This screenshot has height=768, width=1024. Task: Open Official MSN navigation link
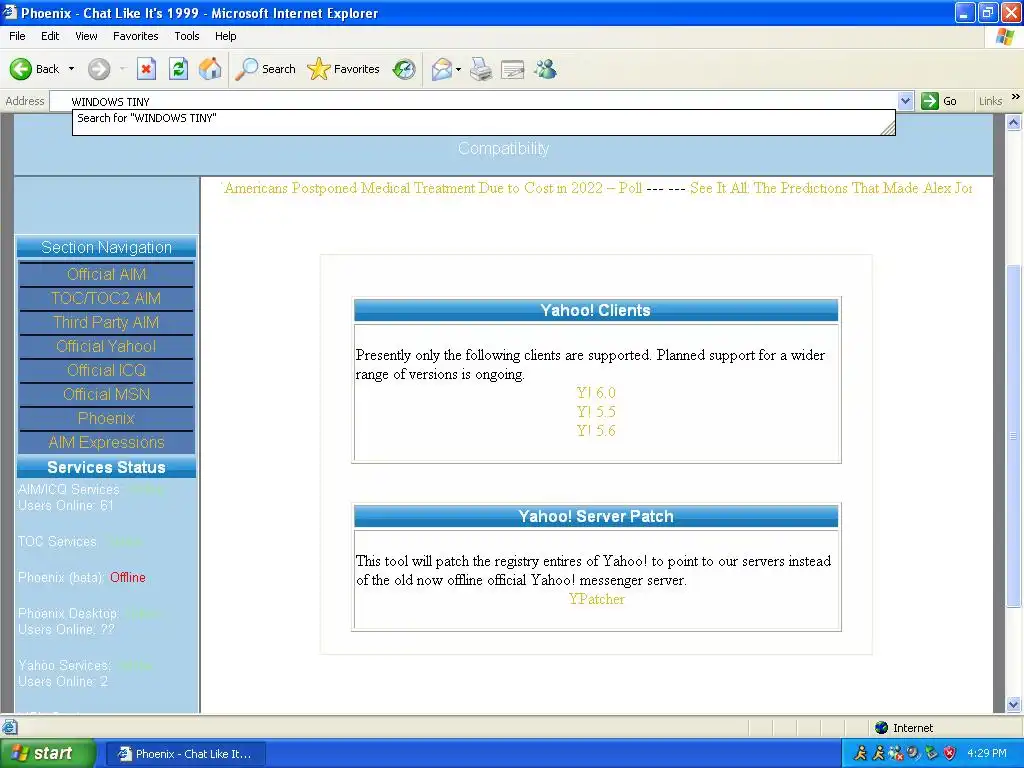[x=106, y=394]
